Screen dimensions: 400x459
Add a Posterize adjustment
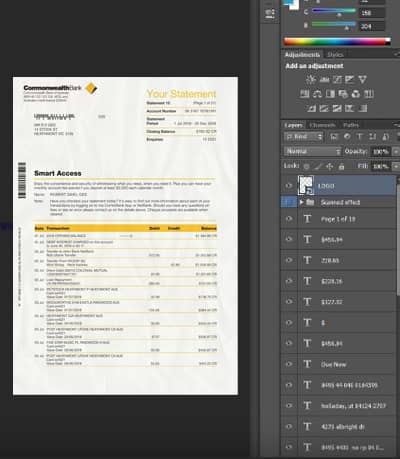coord(324,108)
